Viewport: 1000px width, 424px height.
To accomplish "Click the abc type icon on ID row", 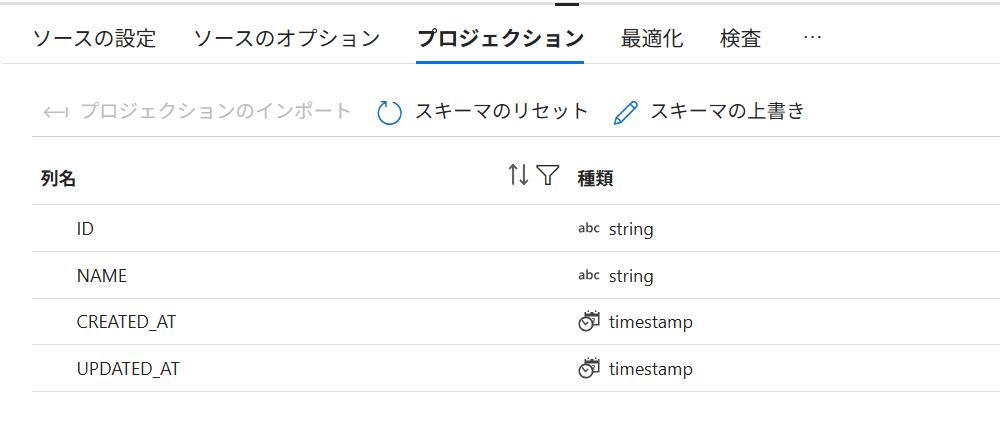I will point(589,229).
